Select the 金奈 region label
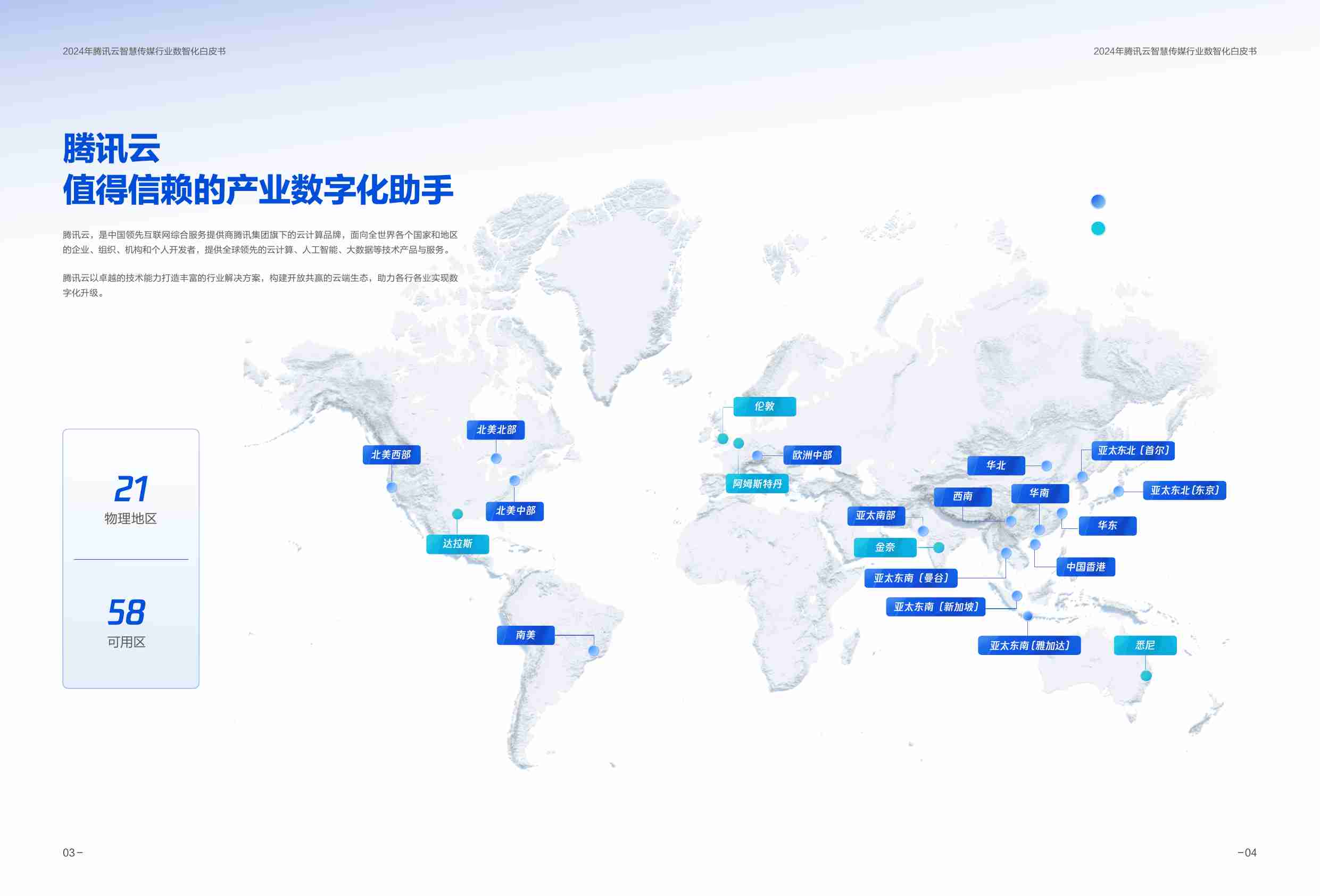The image size is (1320, 896). [885, 547]
